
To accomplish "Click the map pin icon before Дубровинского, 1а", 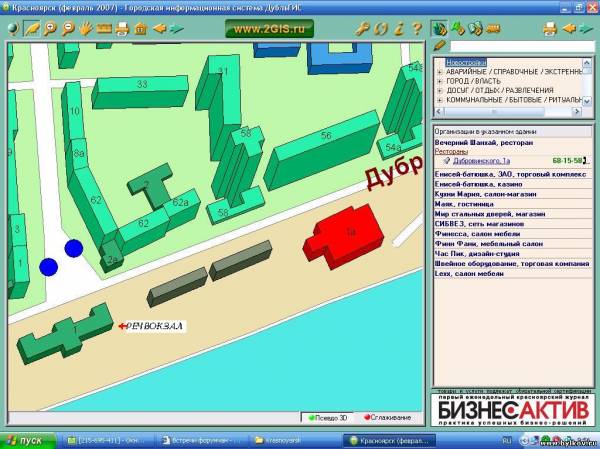I will pos(447,161).
